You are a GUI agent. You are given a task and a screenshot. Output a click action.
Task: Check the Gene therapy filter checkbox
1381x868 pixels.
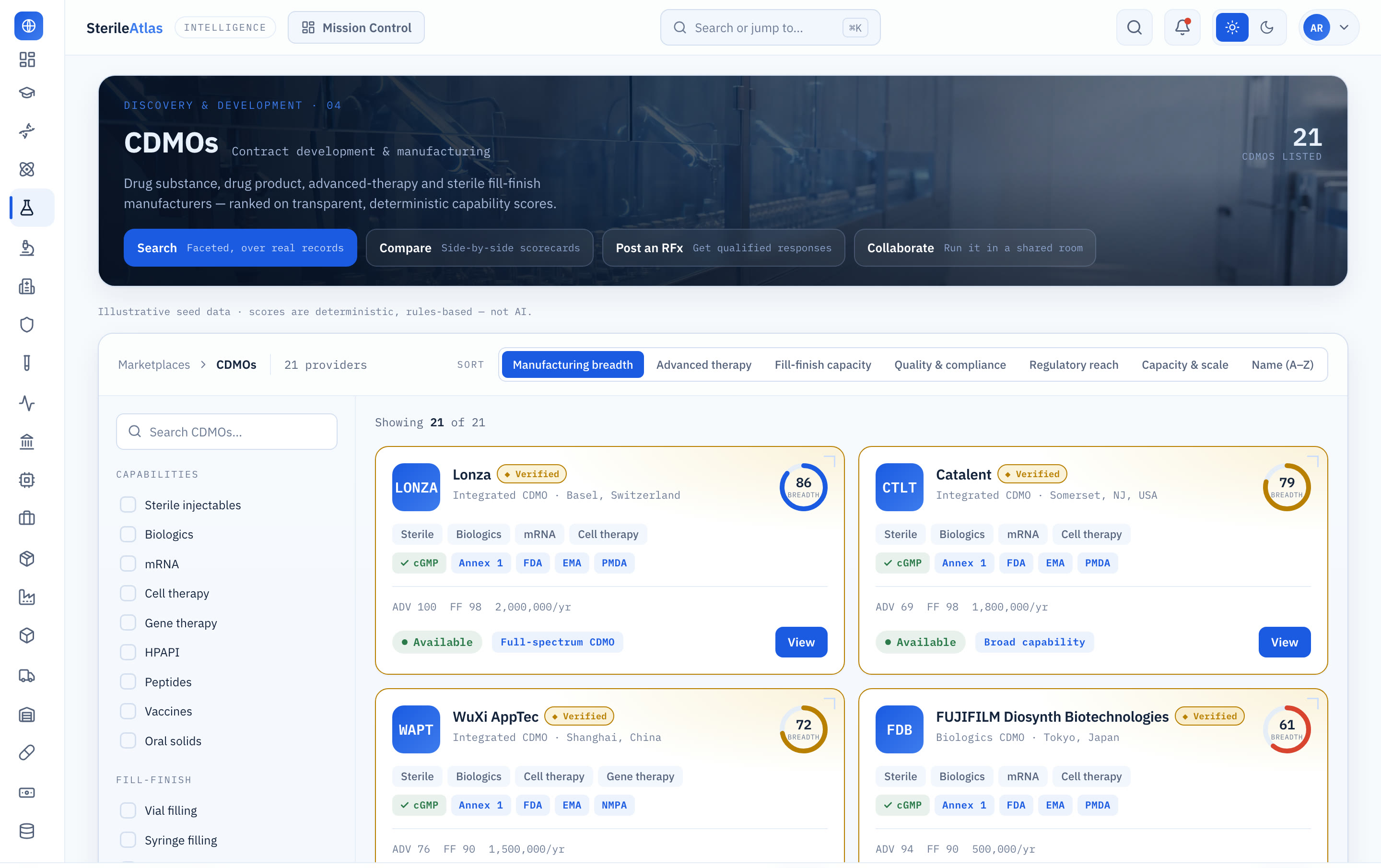(x=128, y=623)
